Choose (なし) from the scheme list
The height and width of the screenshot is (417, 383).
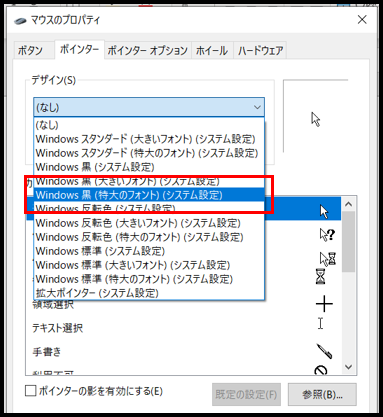pyautogui.click(x=149, y=125)
